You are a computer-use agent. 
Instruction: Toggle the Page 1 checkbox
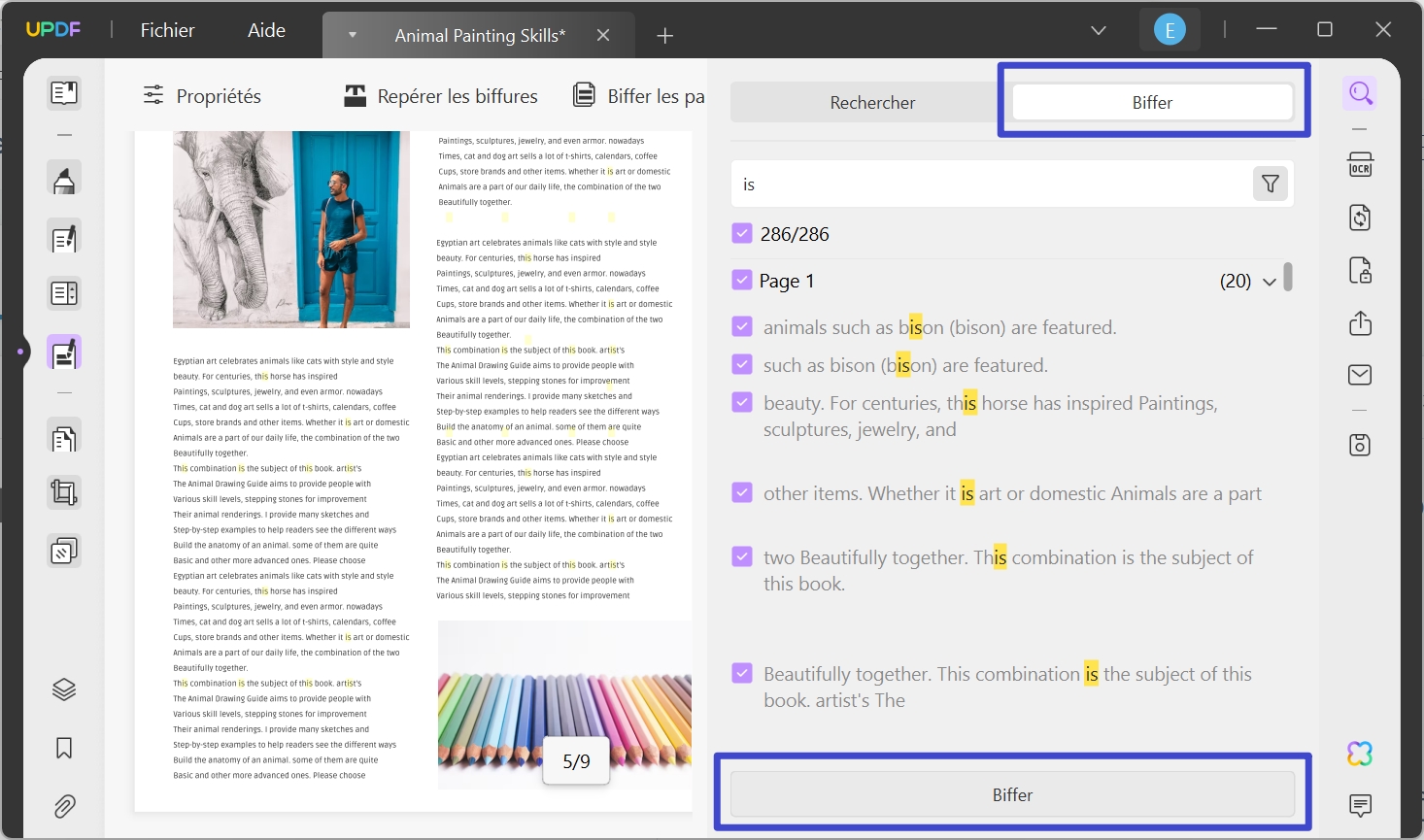(x=742, y=281)
